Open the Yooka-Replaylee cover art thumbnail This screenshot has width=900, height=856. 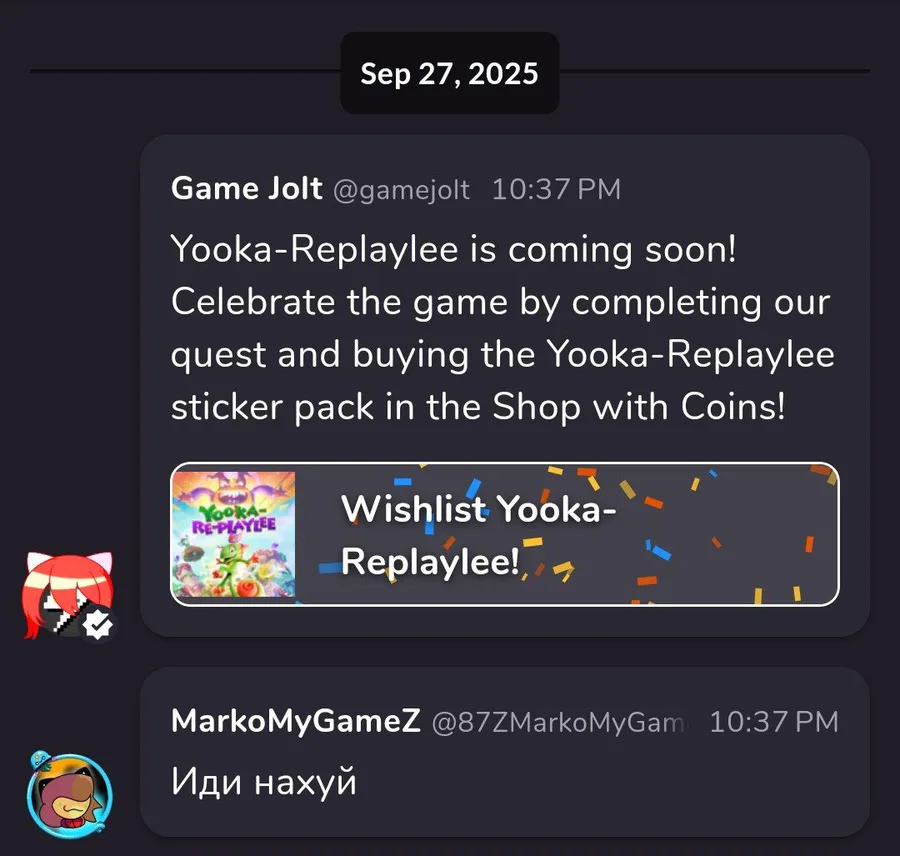(234, 534)
